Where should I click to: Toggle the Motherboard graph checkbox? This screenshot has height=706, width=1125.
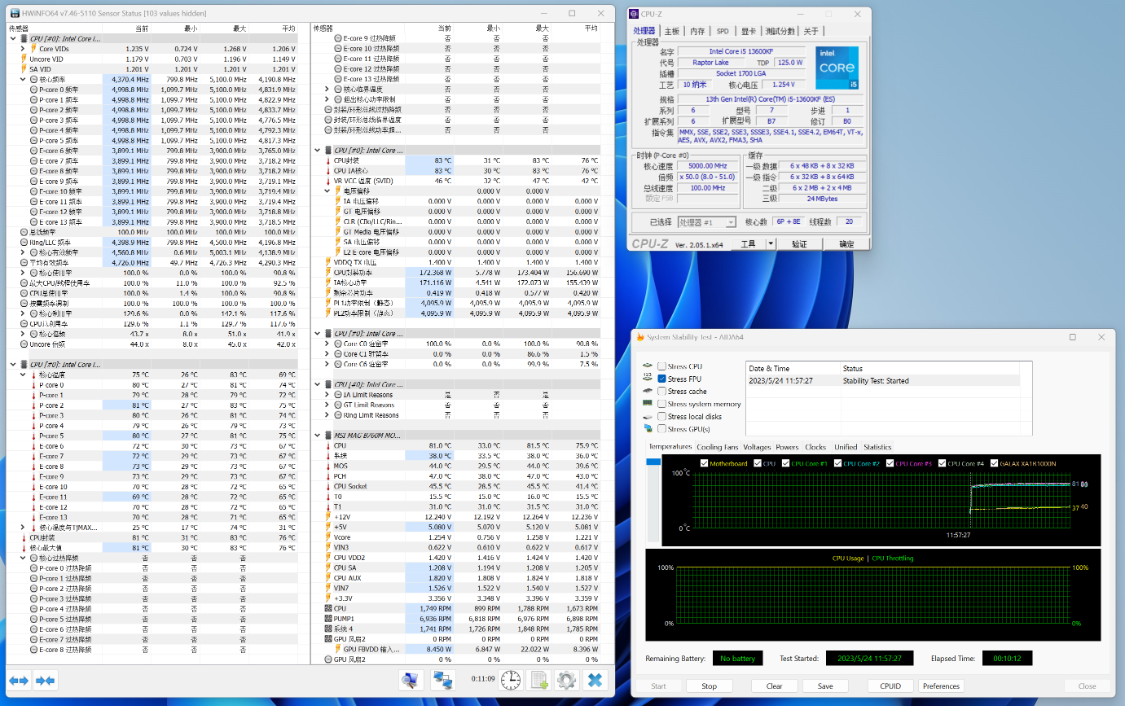coord(704,463)
